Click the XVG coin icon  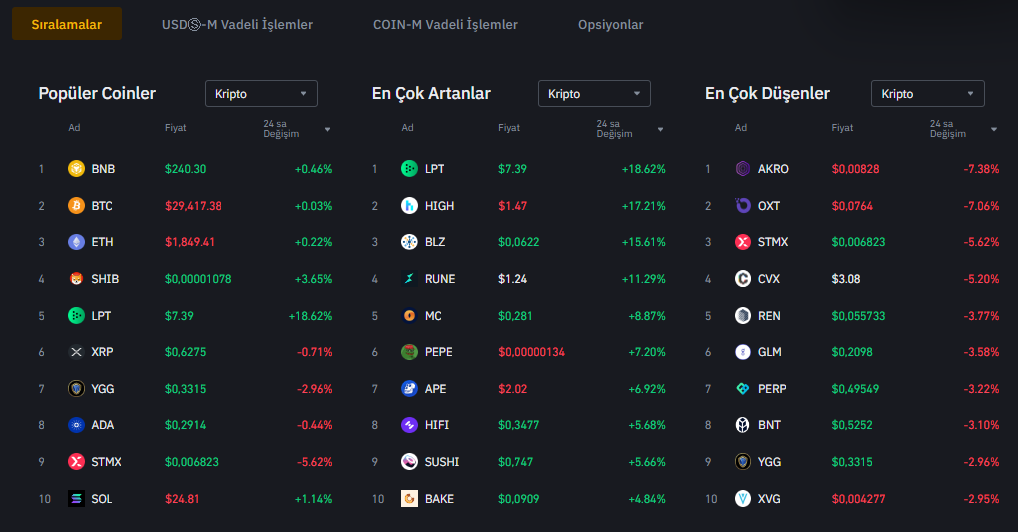coord(742,498)
